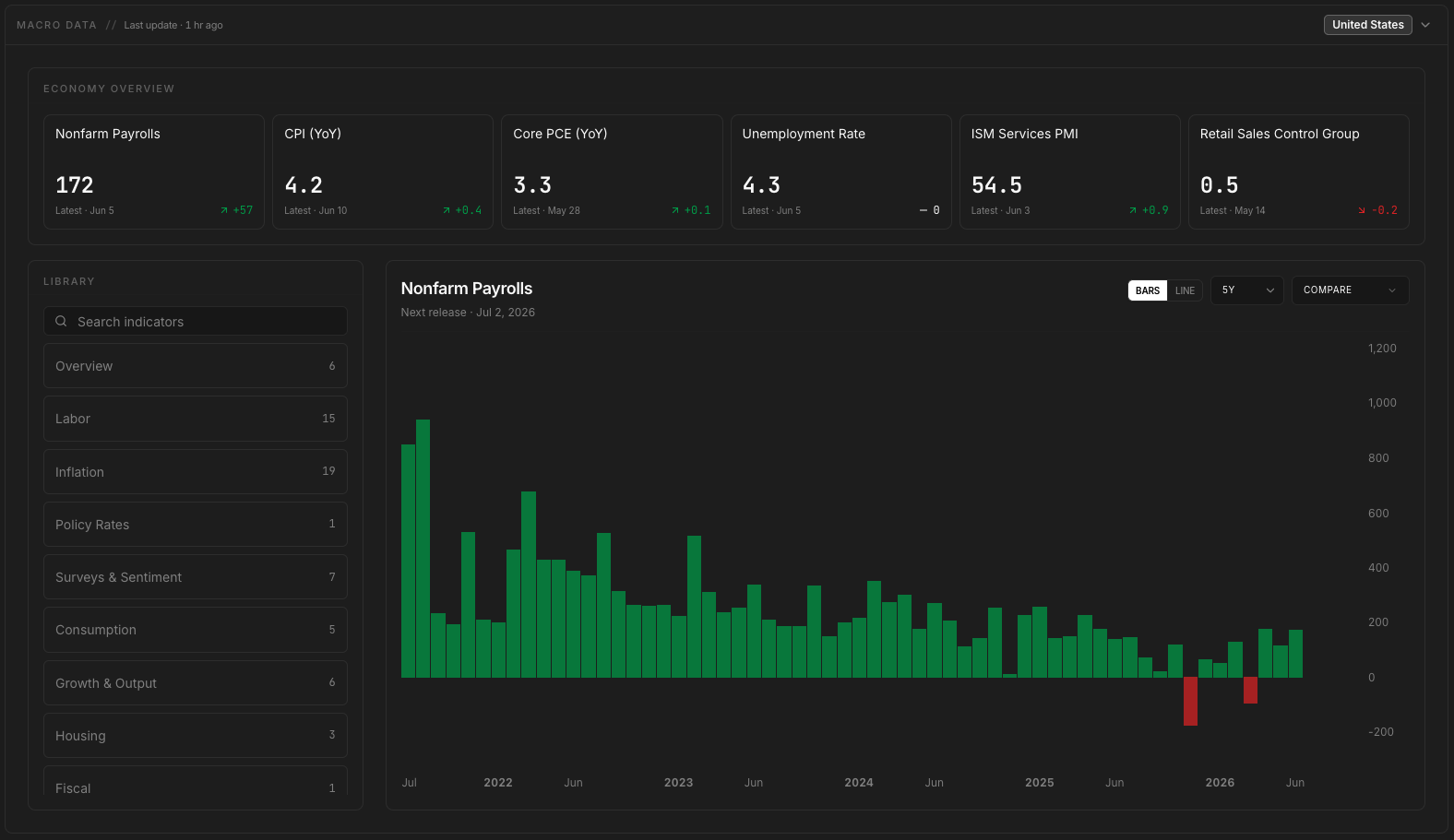The image size is (1454, 840).
Task: Click the ECONOMY OVERVIEW section heading
Action: 109,89
